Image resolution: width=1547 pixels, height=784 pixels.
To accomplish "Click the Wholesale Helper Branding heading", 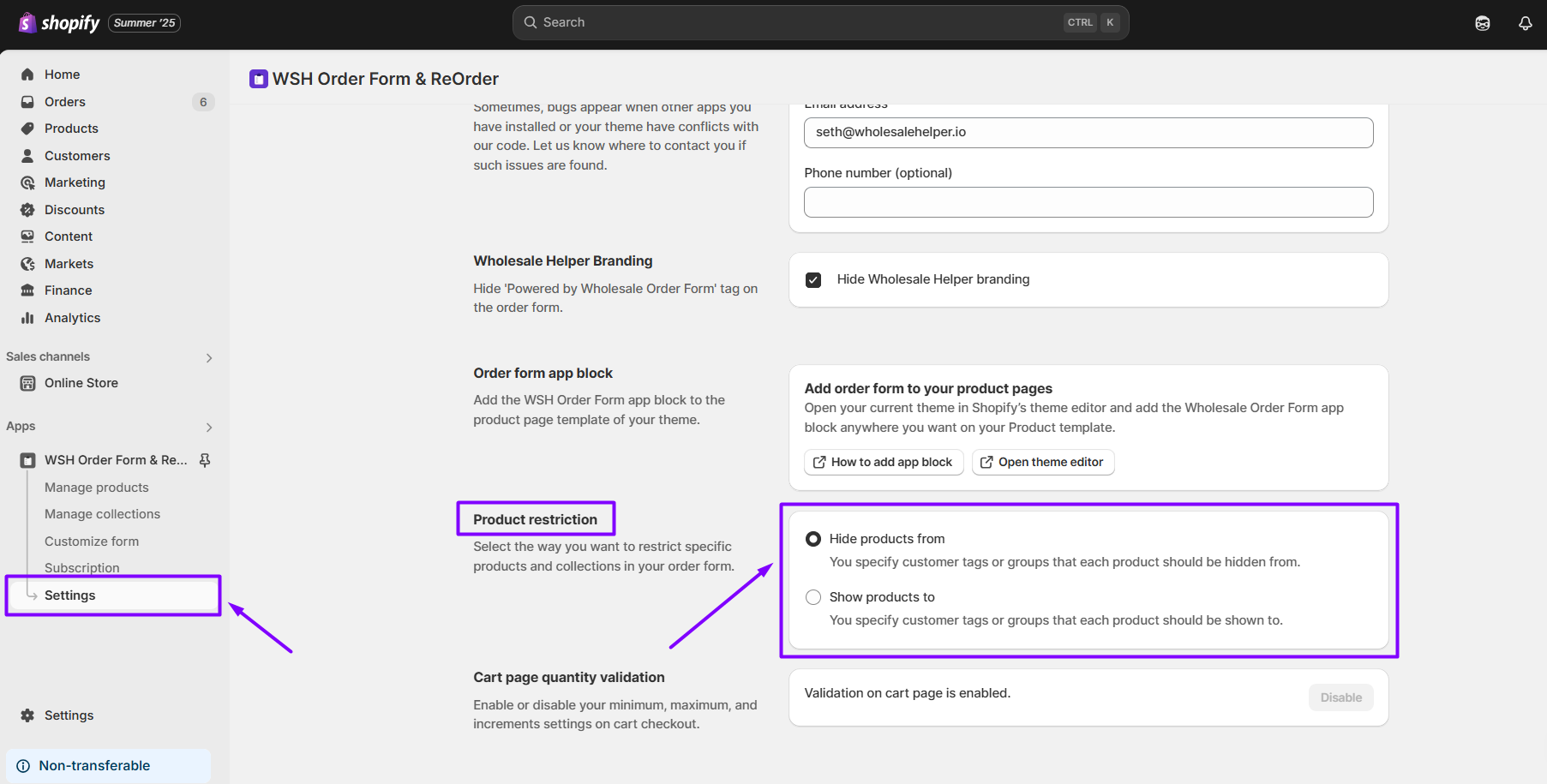I will click(x=563, y=260).
